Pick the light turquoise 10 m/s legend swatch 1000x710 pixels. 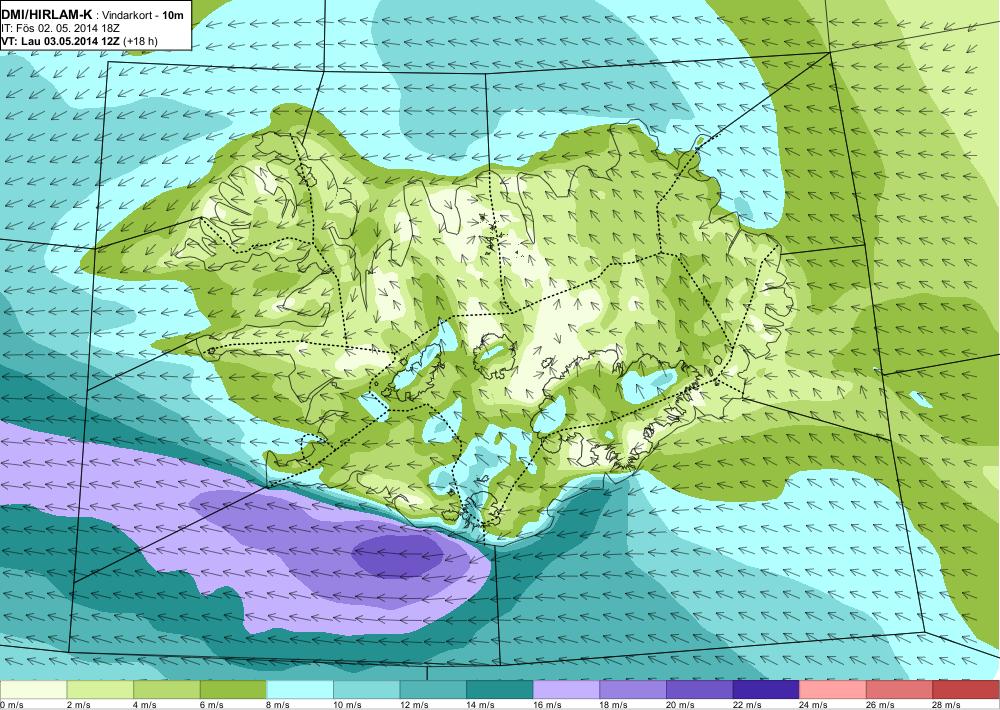366,690
